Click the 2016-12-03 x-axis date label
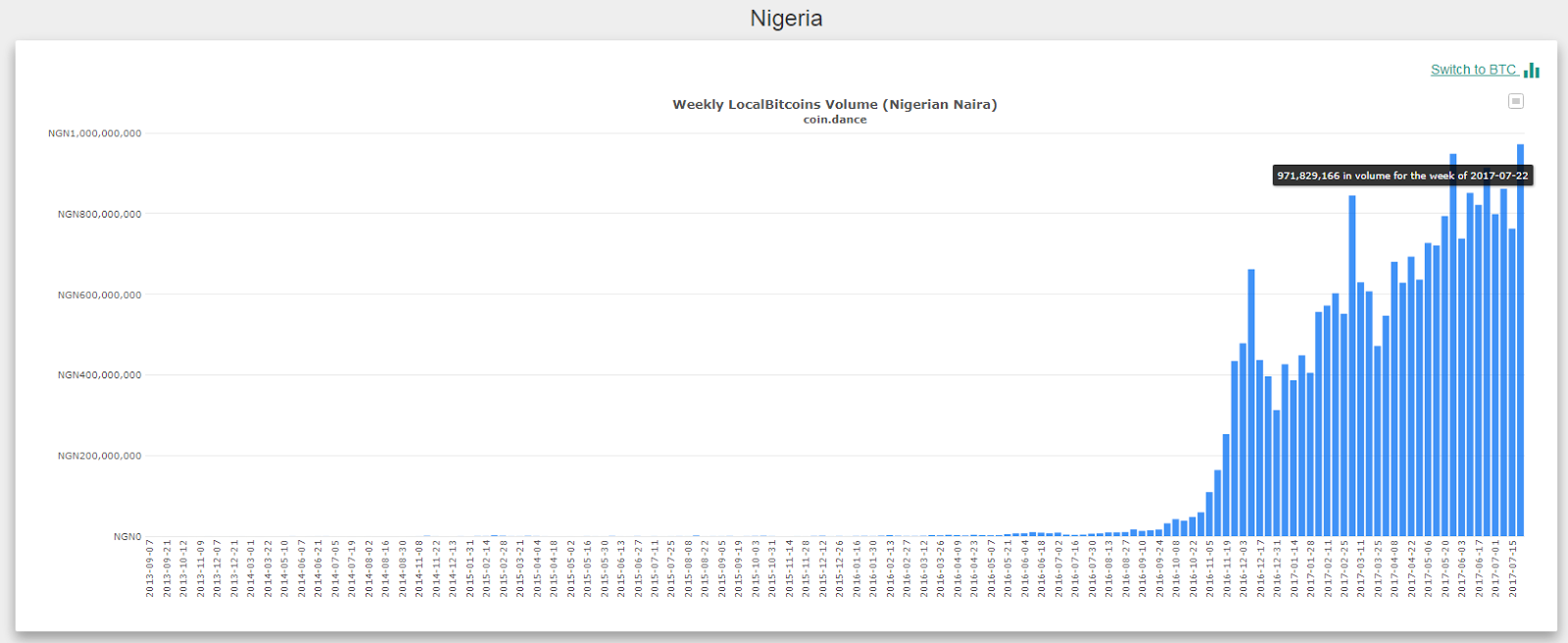Screen dimensions: 1568x643 [1244, 569]
